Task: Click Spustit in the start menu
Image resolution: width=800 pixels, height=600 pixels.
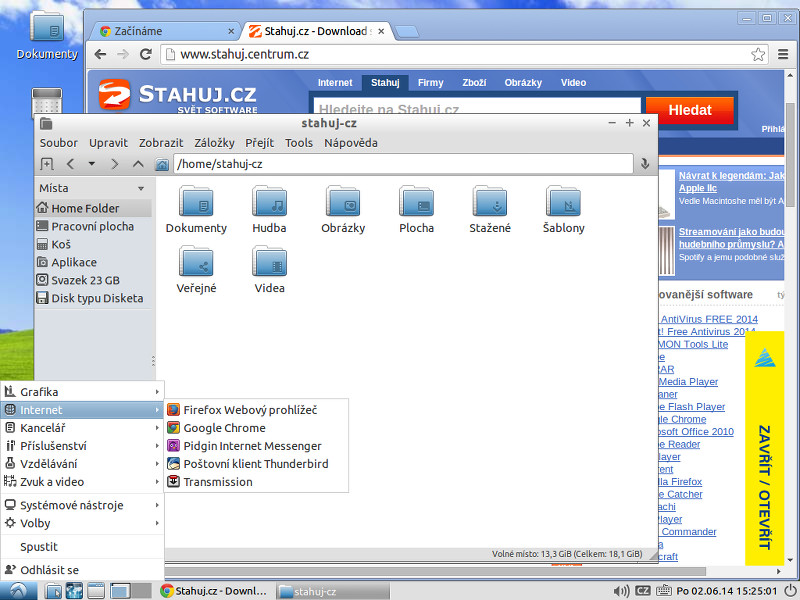Action: pos(82,546)
